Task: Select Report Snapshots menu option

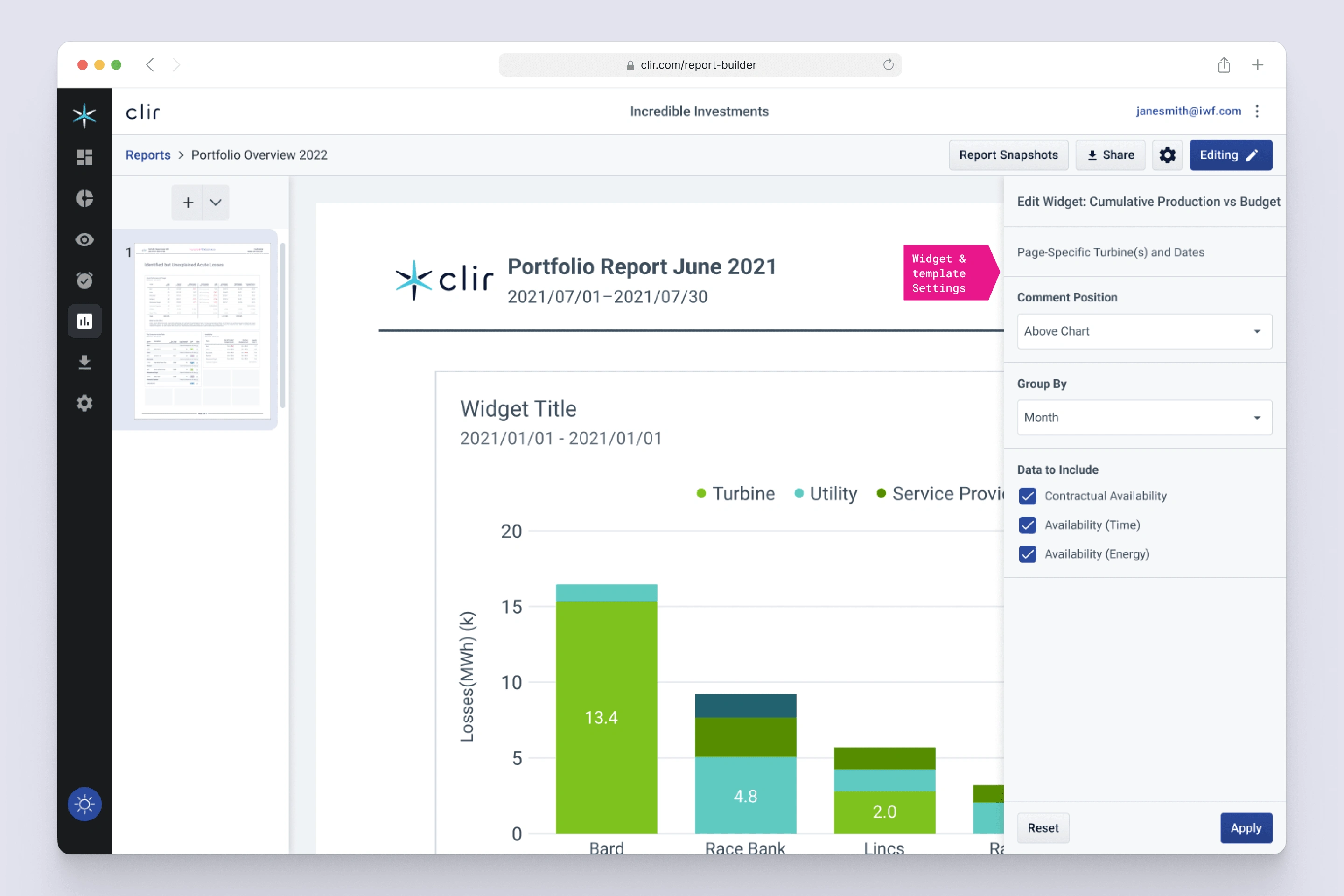Action: (1007, 155)
